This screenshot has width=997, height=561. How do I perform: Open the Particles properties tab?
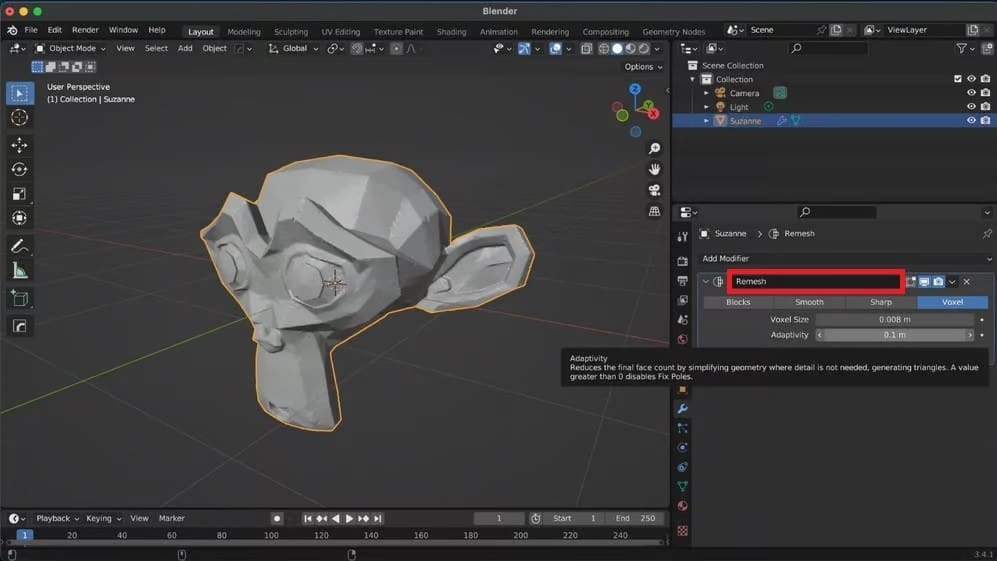tap(682, 428)
